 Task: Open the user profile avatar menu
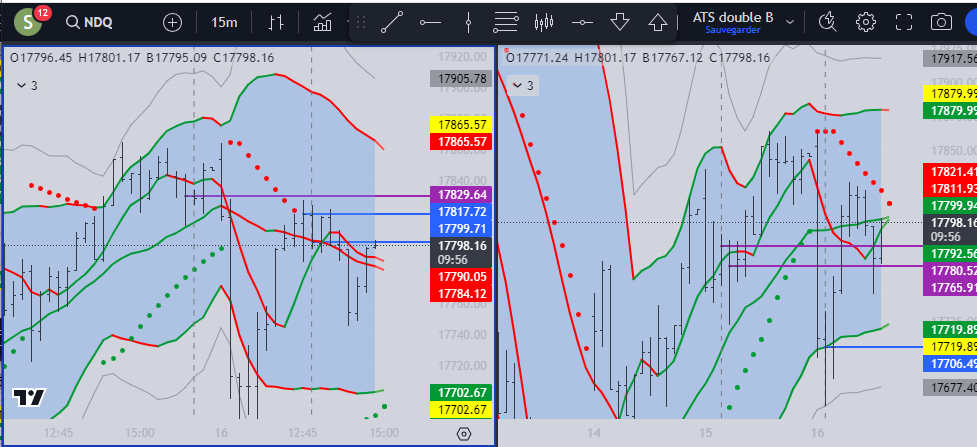point(28,23)
